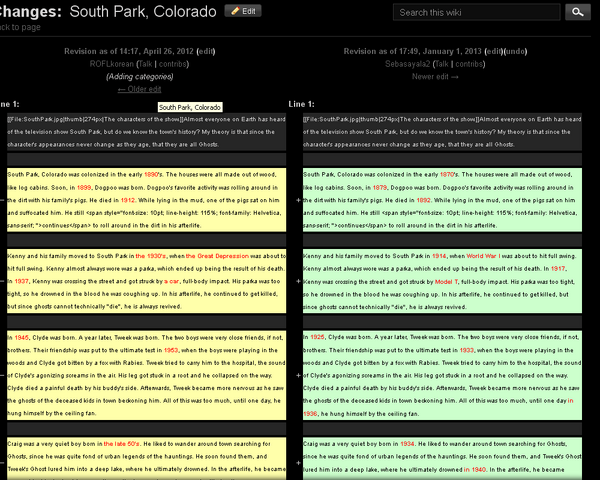
Task: Click red '1899' year in left diff
Action: click(84, 188)
